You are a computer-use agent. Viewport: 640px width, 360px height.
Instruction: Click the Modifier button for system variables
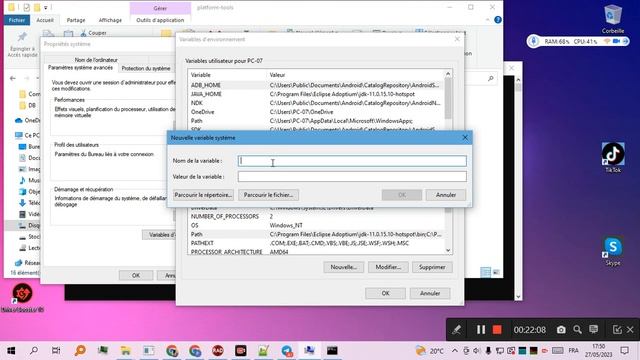point(388,267)
